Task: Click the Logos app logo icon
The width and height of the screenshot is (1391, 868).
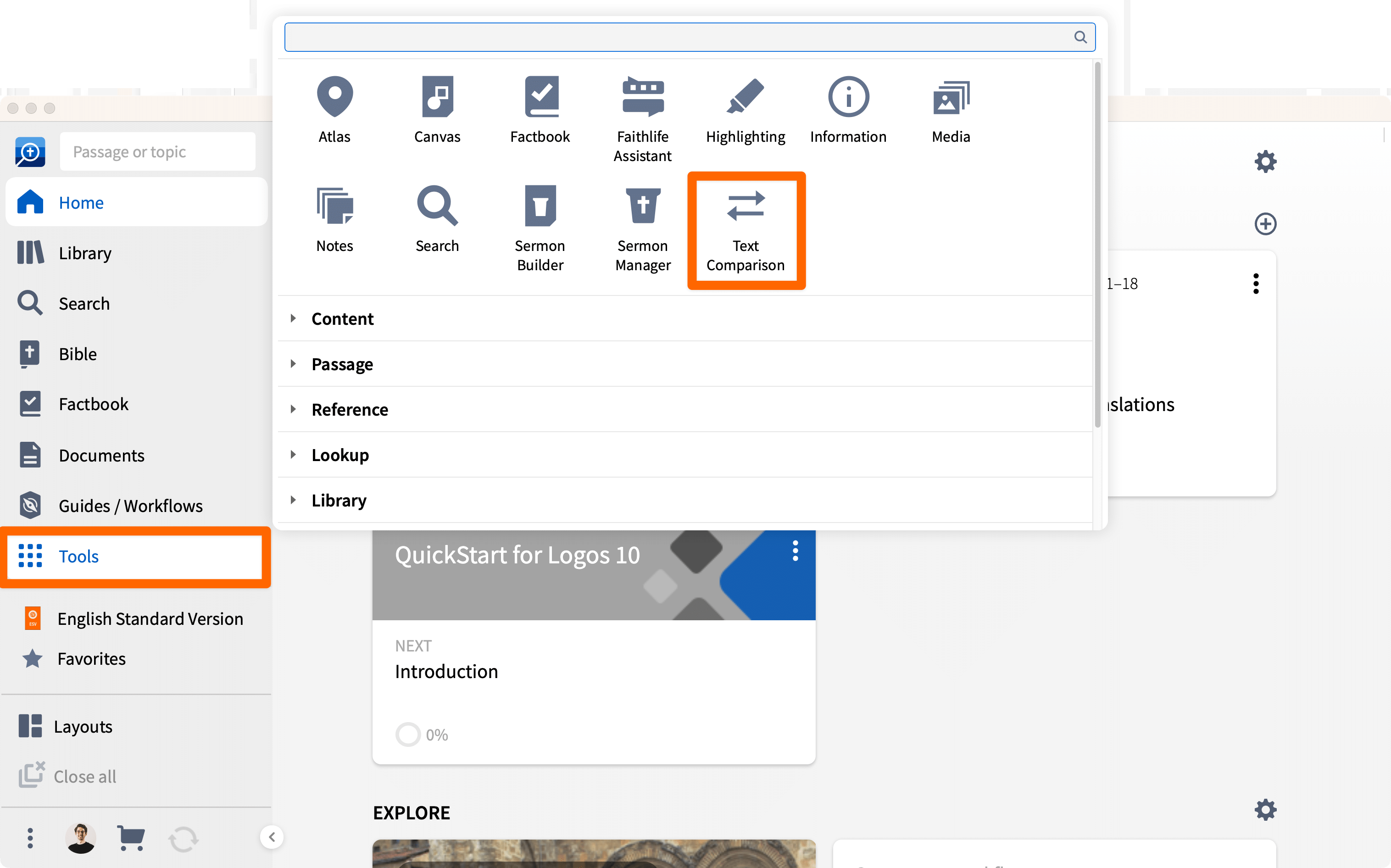Action: 30,151
